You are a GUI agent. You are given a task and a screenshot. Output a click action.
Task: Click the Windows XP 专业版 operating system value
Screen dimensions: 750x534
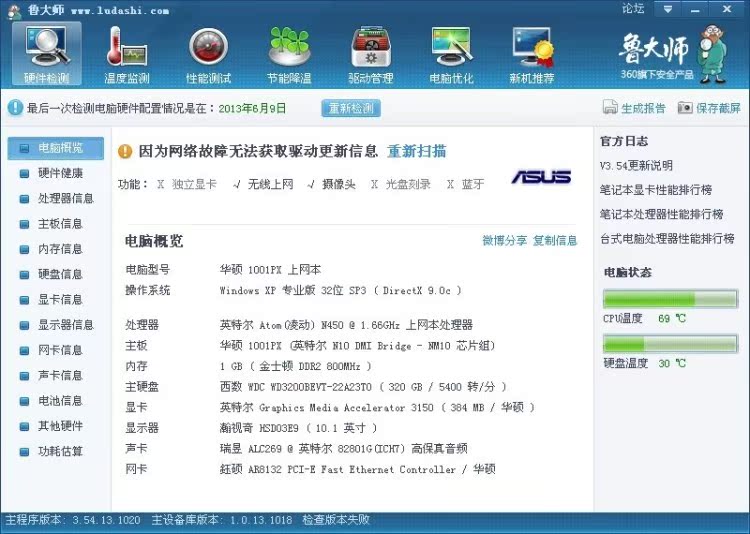(x=341, y=290)
